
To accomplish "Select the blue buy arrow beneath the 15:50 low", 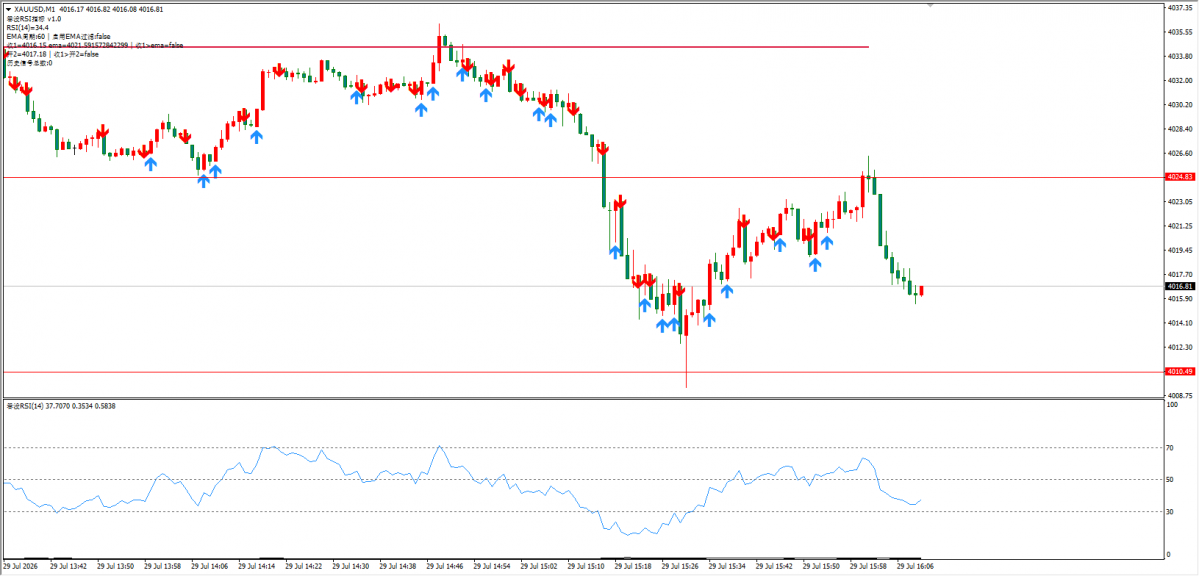I will (x=815, y=265).
